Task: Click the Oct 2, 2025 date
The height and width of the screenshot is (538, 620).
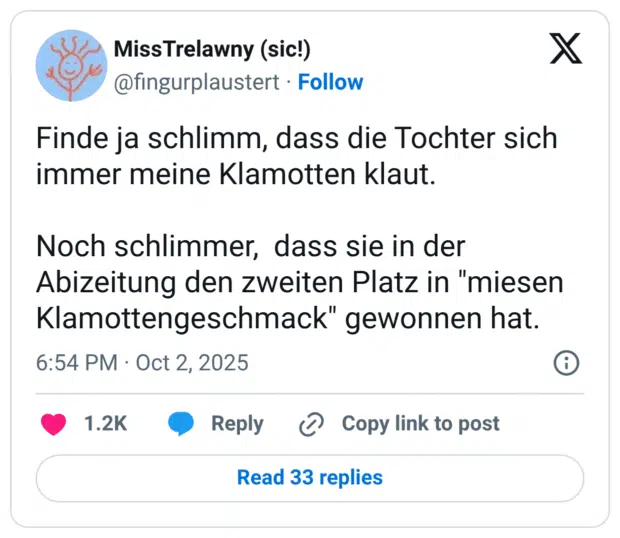Action: [194, 362]
